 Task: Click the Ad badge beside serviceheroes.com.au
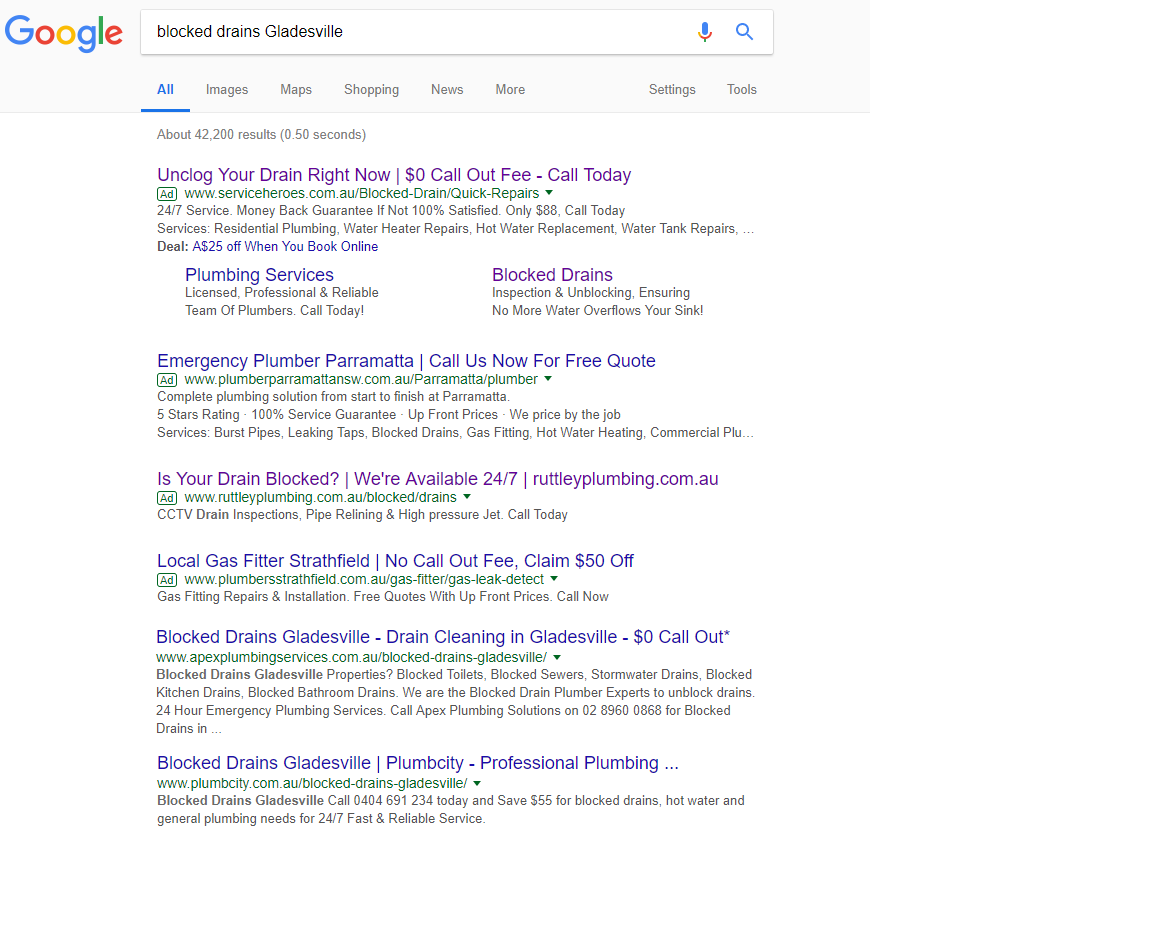tap(167, 194)
